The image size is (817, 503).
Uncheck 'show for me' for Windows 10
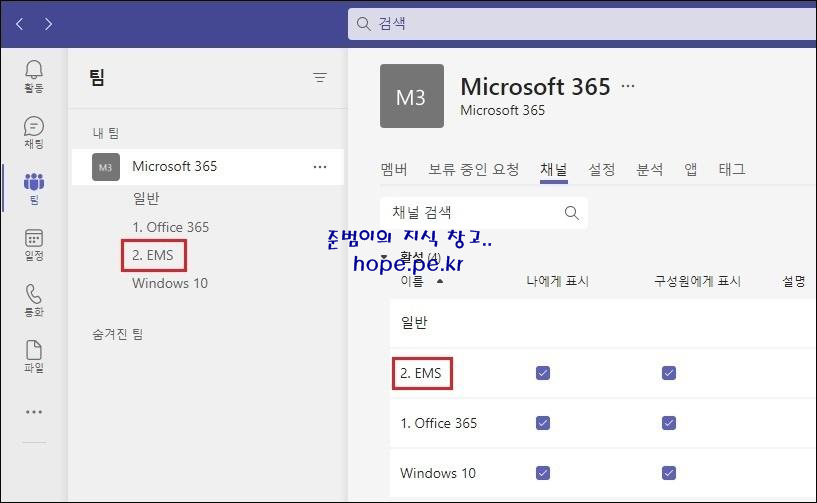pos(543,473)
